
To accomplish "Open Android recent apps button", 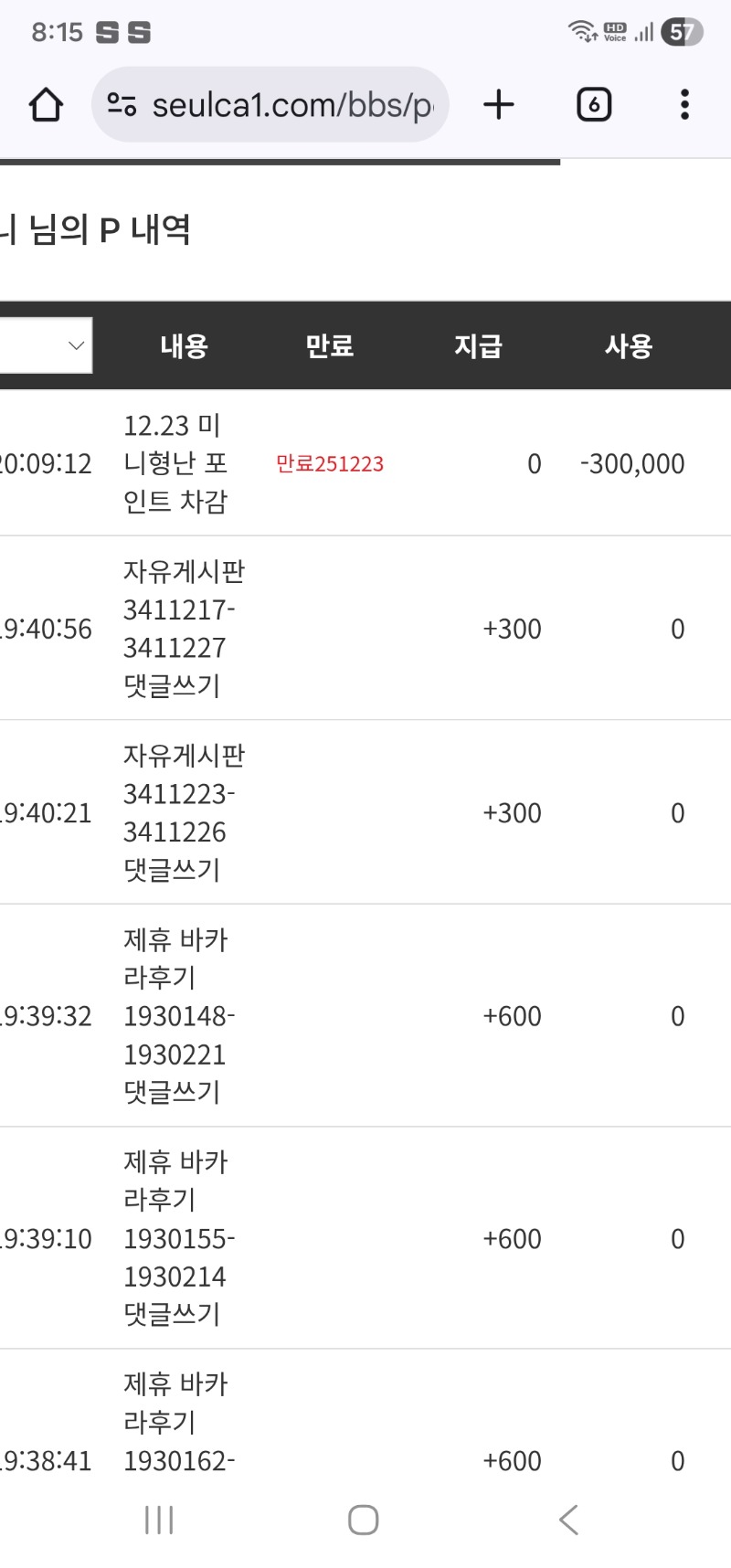I will pos(159,1520).
